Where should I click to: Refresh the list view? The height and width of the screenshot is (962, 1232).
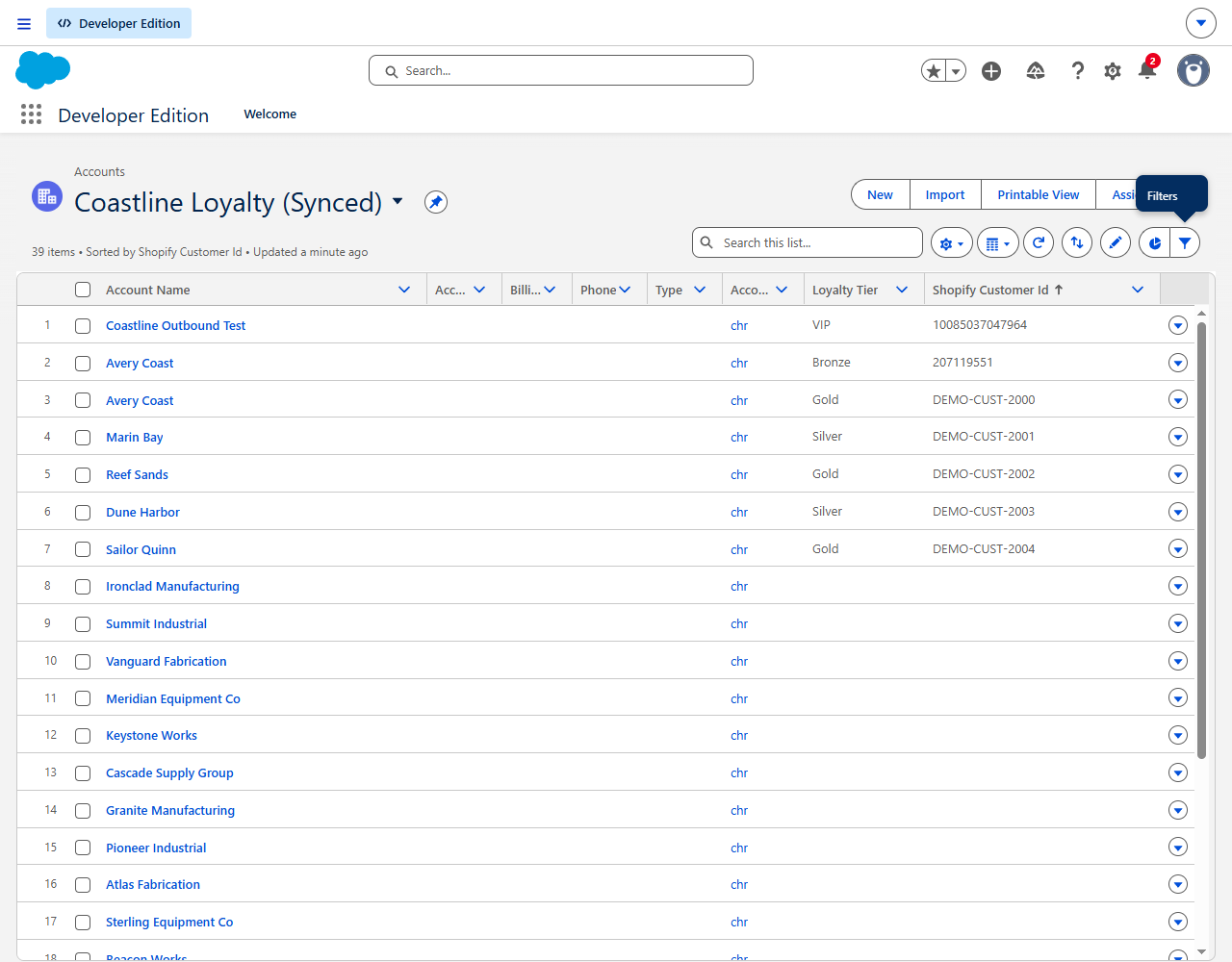[x=1039, y=243]
